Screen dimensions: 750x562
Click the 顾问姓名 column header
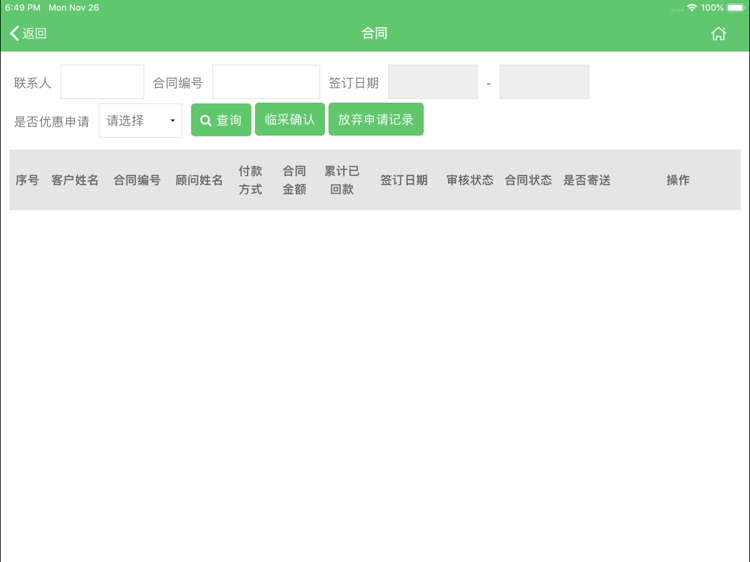pyautogui.click(x=199, y=180)
